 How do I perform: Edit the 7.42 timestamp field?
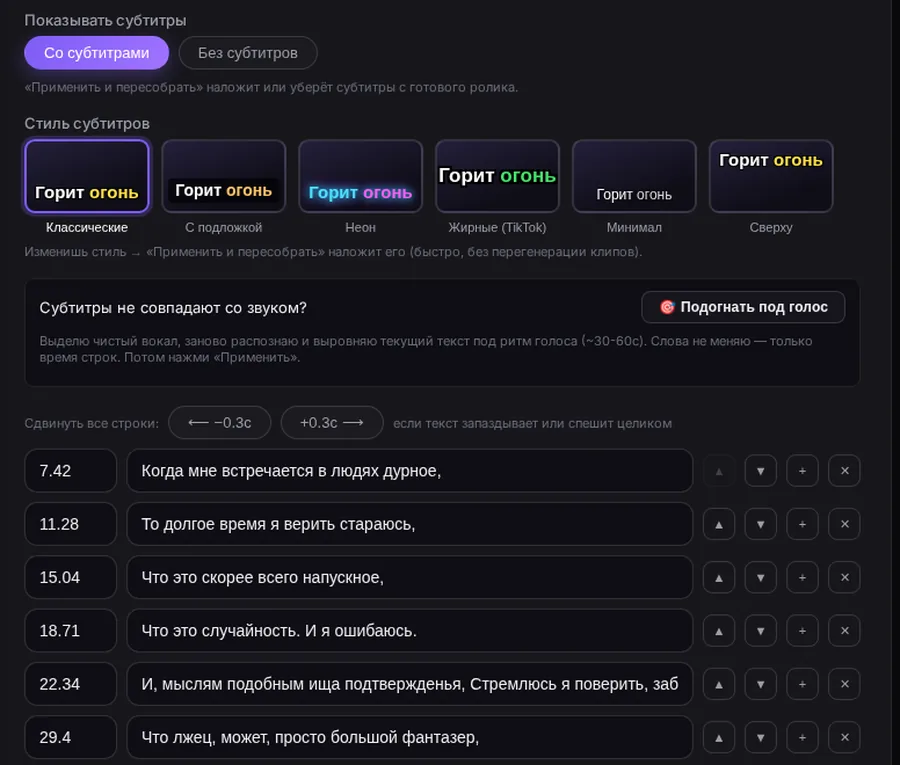[71, 471]
